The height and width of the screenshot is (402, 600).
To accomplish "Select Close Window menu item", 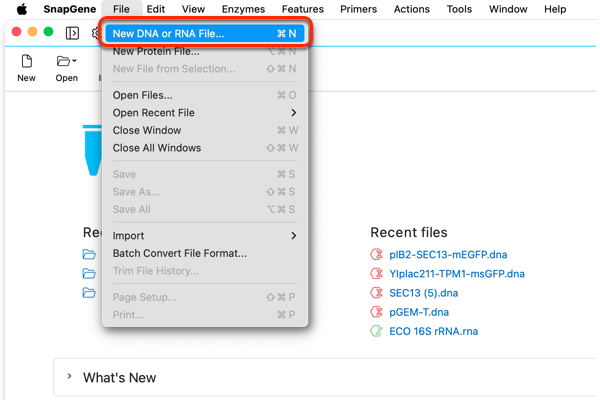I will [205, 130].
